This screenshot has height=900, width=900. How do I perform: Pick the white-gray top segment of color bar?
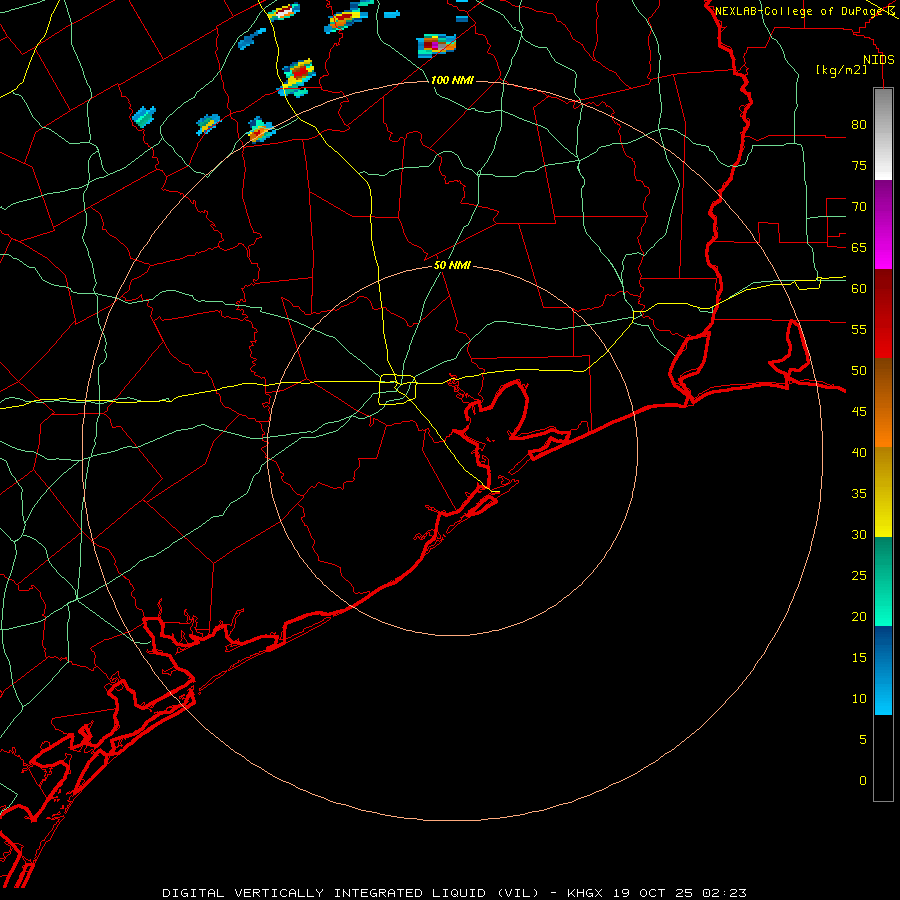click(x=883, y=134)
